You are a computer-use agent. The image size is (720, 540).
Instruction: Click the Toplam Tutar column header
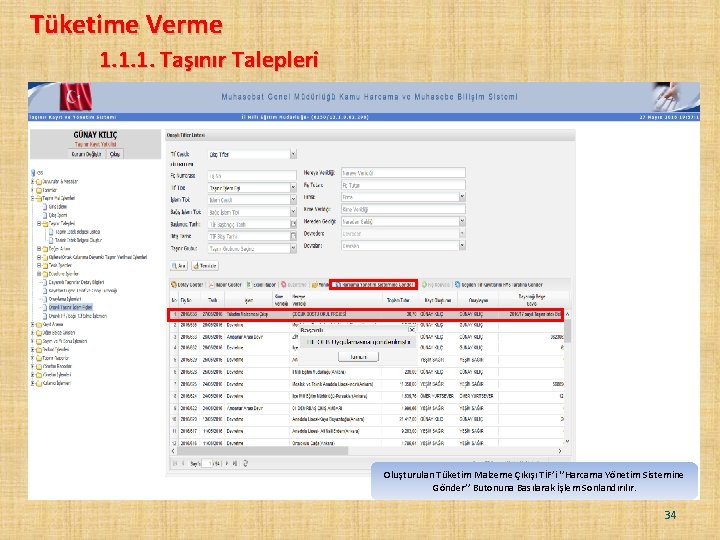[x=398, y=300]
